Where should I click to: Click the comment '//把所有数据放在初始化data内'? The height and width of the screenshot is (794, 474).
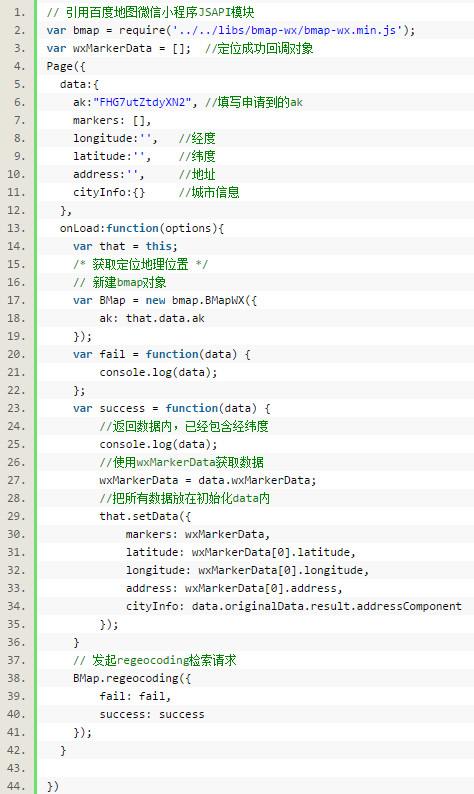click(184, 498)
